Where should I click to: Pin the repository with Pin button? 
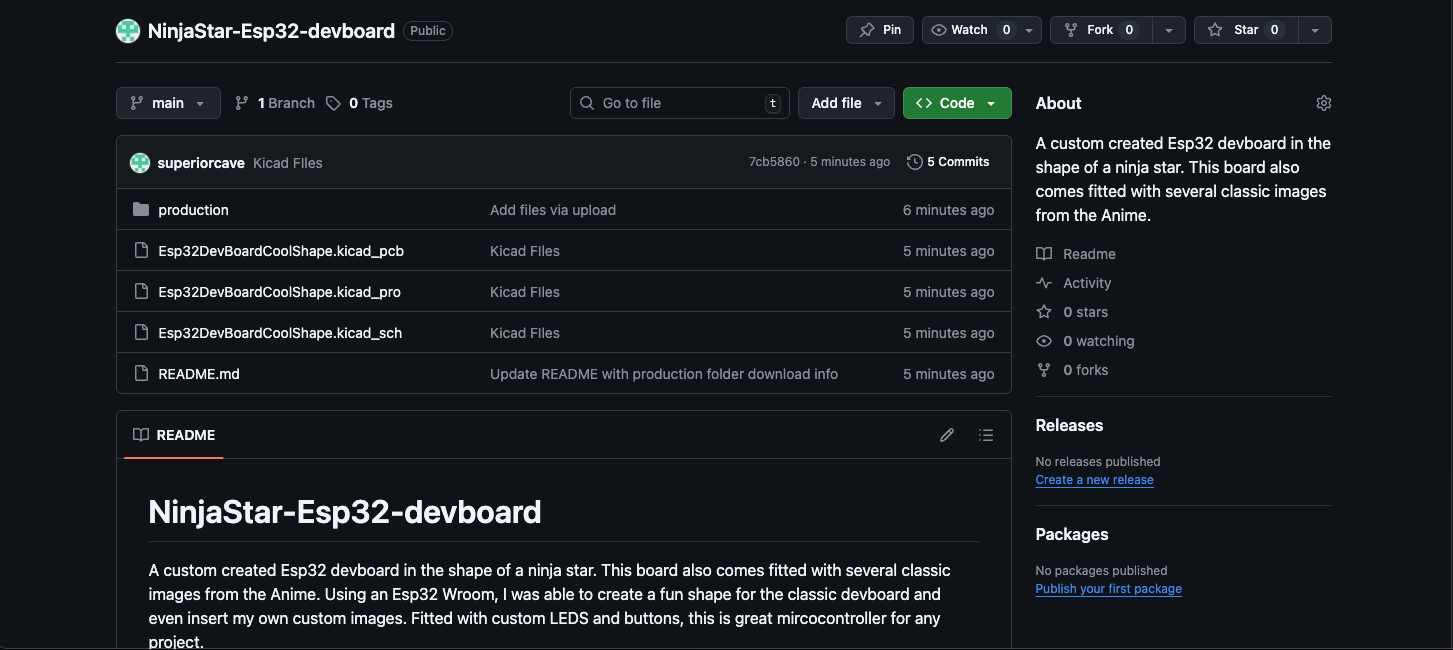[880, 30]
